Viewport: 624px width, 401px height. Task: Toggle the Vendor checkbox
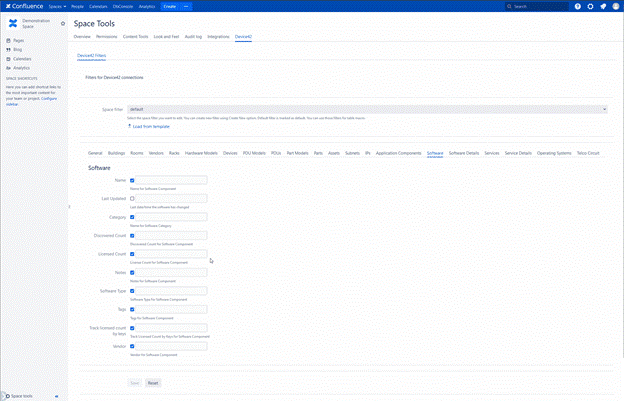click(133, 346)
